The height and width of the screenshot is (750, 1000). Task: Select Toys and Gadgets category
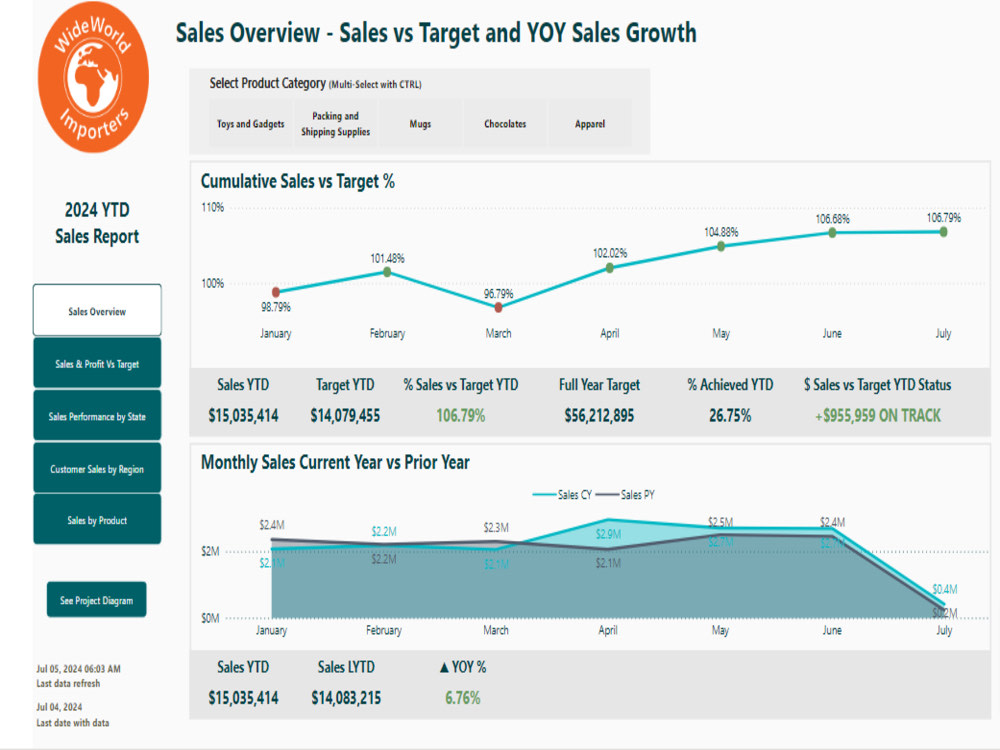[251, 124]
